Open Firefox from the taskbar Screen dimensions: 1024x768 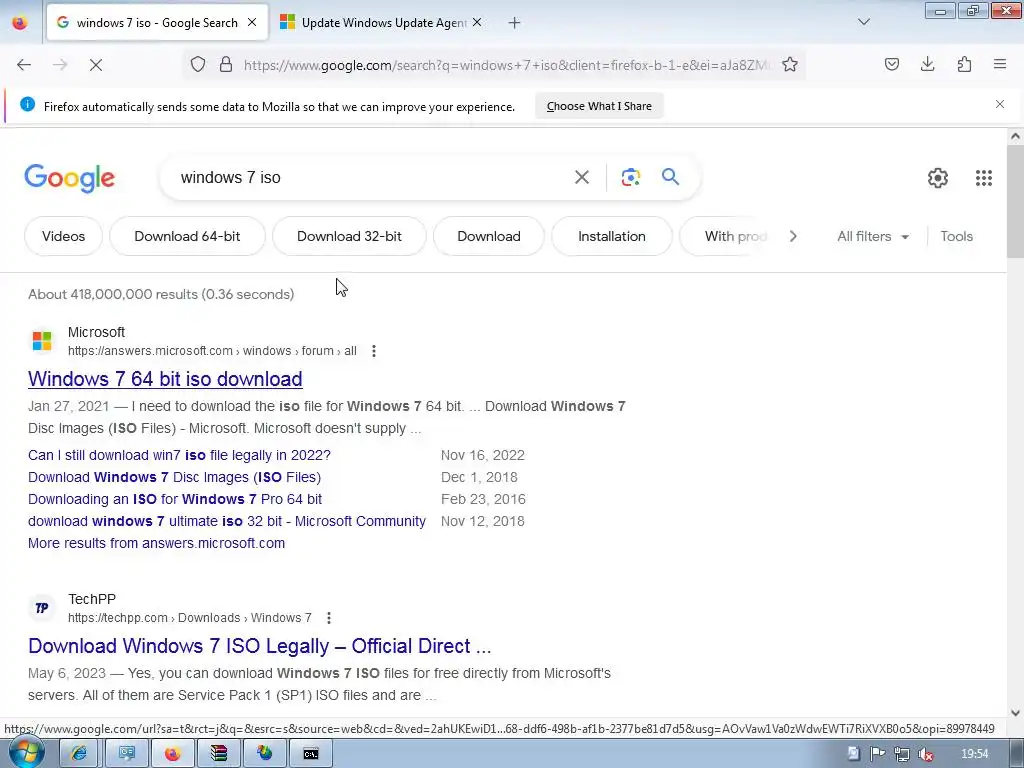coord(172,754)
